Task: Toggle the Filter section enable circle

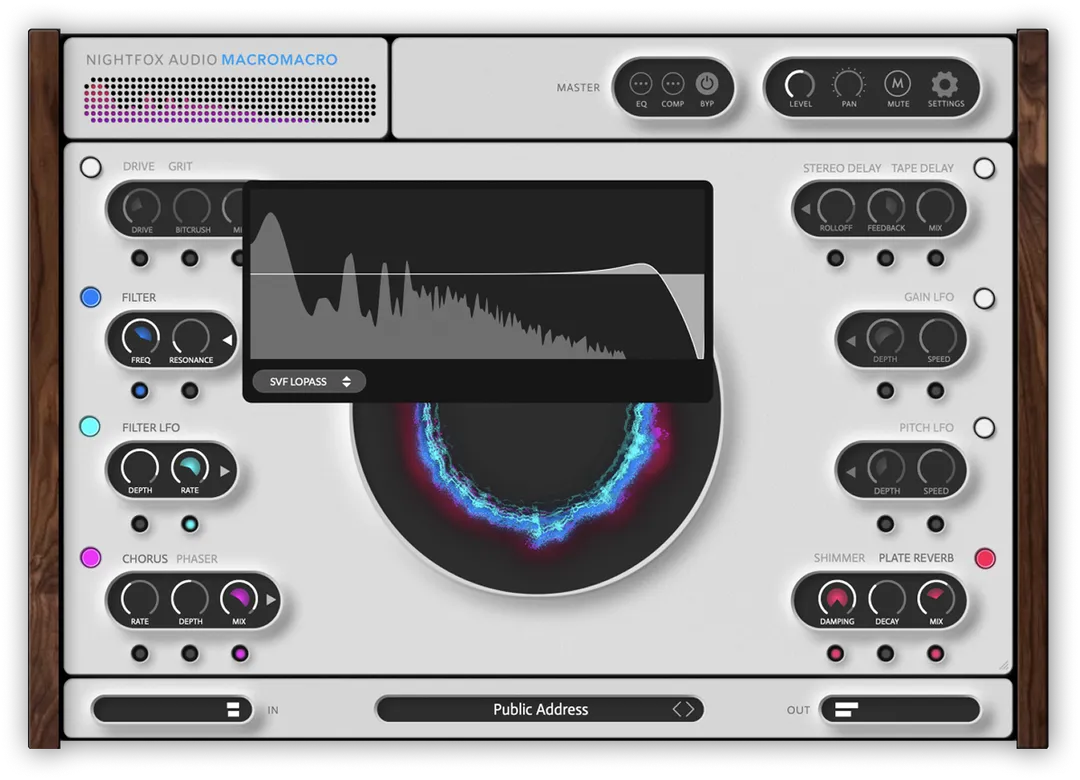Action: point(91,297)
